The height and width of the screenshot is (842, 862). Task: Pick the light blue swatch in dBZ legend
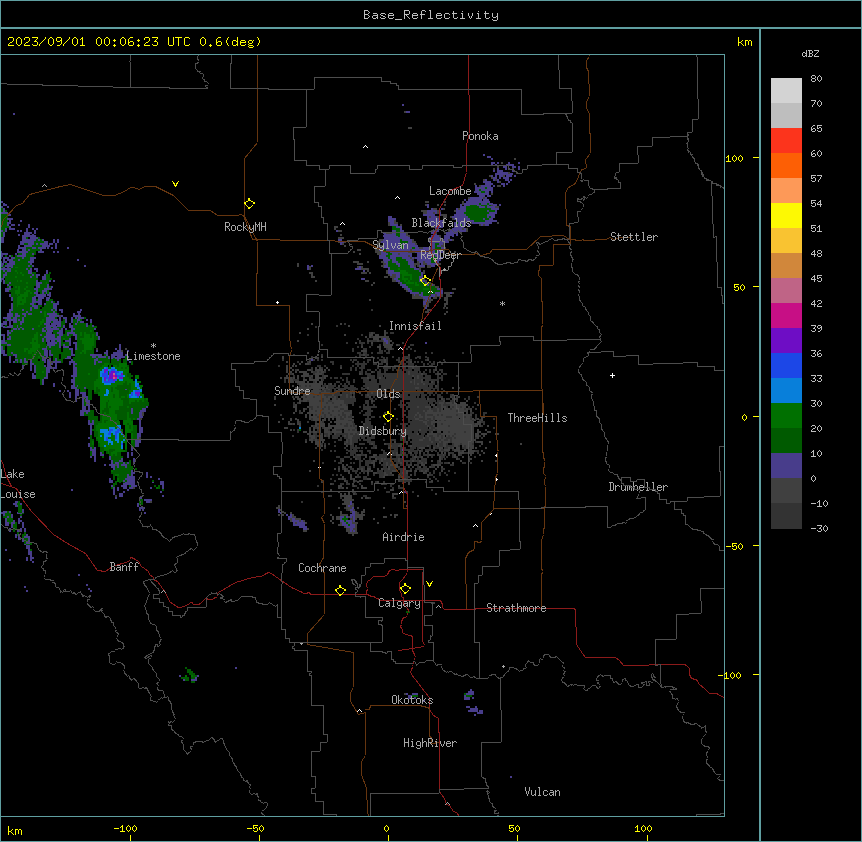pos(786,391)
